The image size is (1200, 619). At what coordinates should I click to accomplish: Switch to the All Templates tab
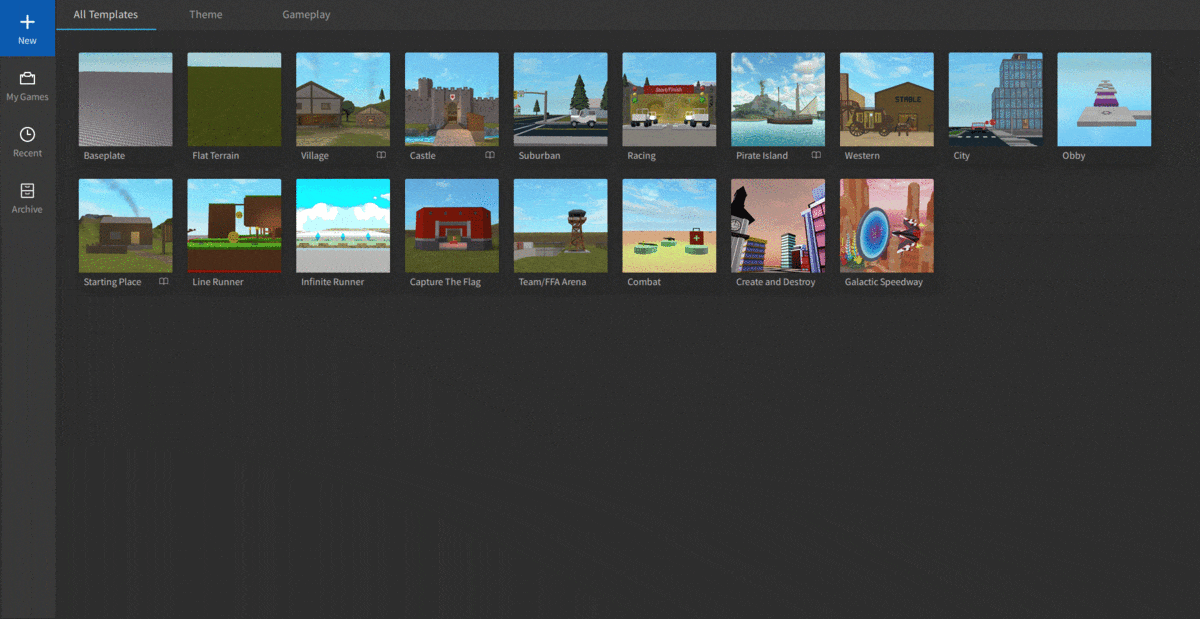106,15
